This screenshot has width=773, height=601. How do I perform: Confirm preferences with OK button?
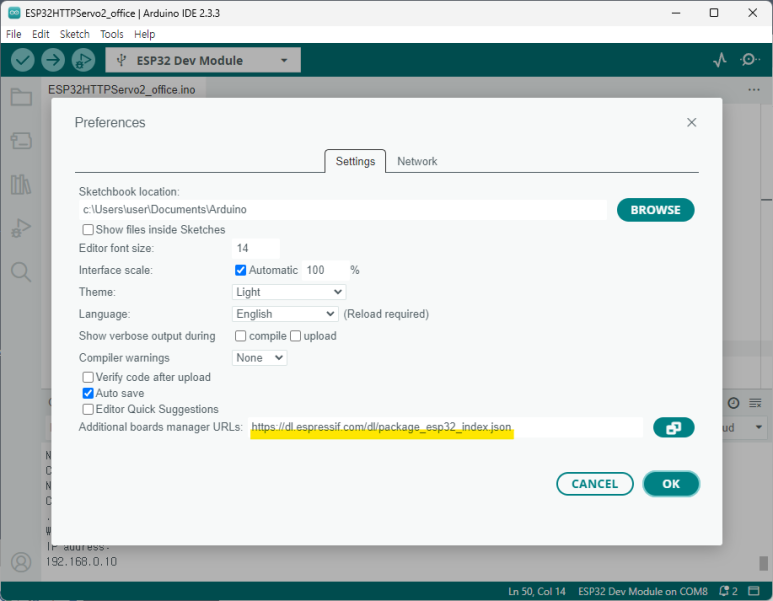point(671,484)
